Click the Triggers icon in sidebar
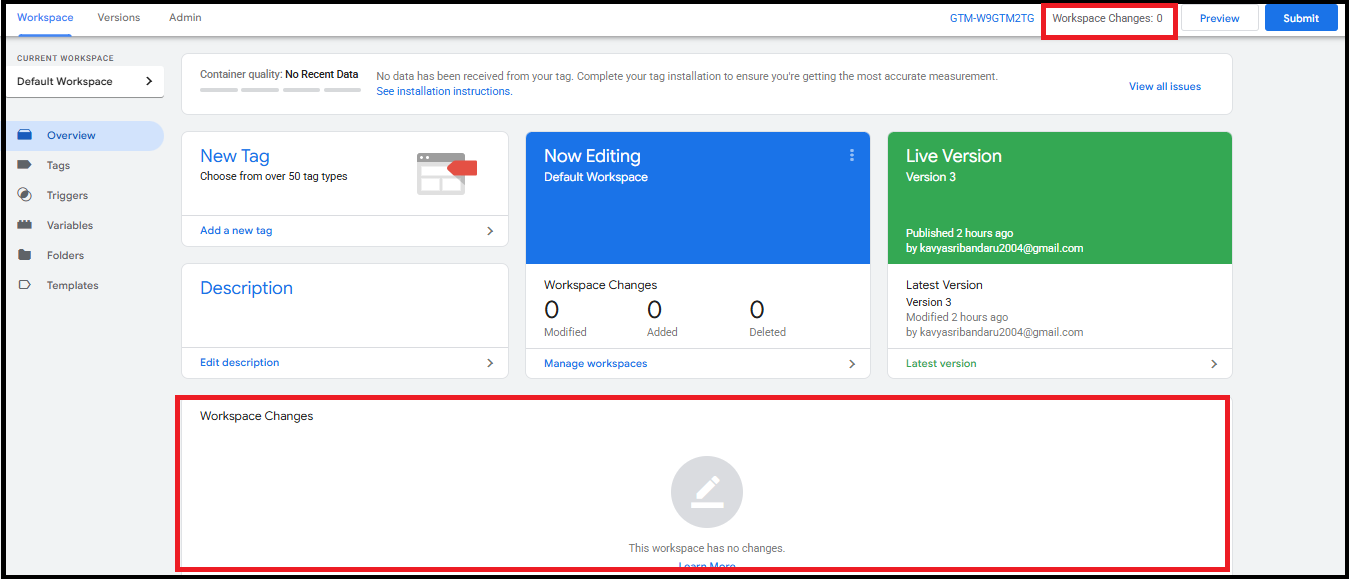Viewport: 1349px width, 579px height. pyautogui.click(x=25, y=195)
